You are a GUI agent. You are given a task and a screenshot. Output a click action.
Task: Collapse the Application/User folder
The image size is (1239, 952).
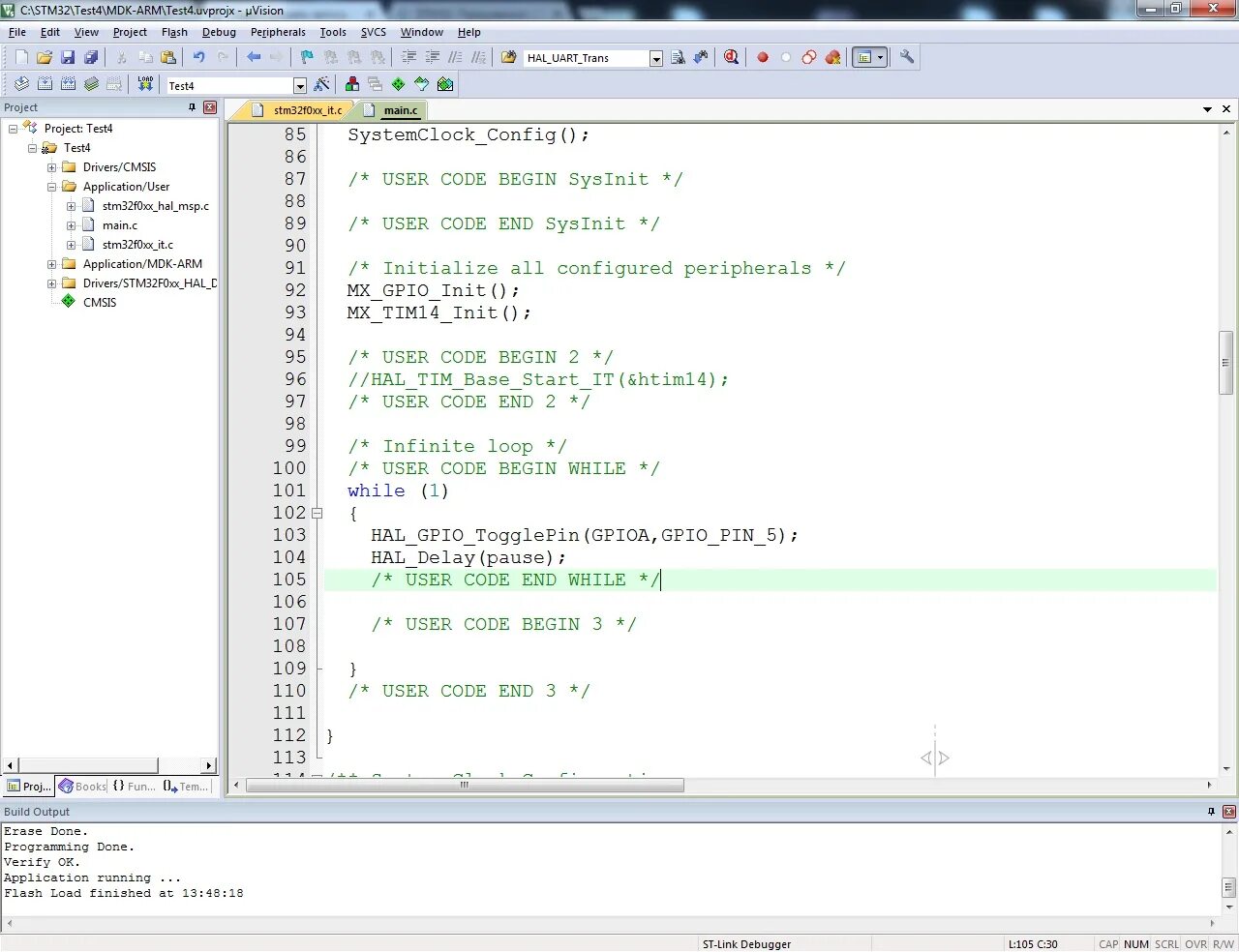(x=51, y=187)
